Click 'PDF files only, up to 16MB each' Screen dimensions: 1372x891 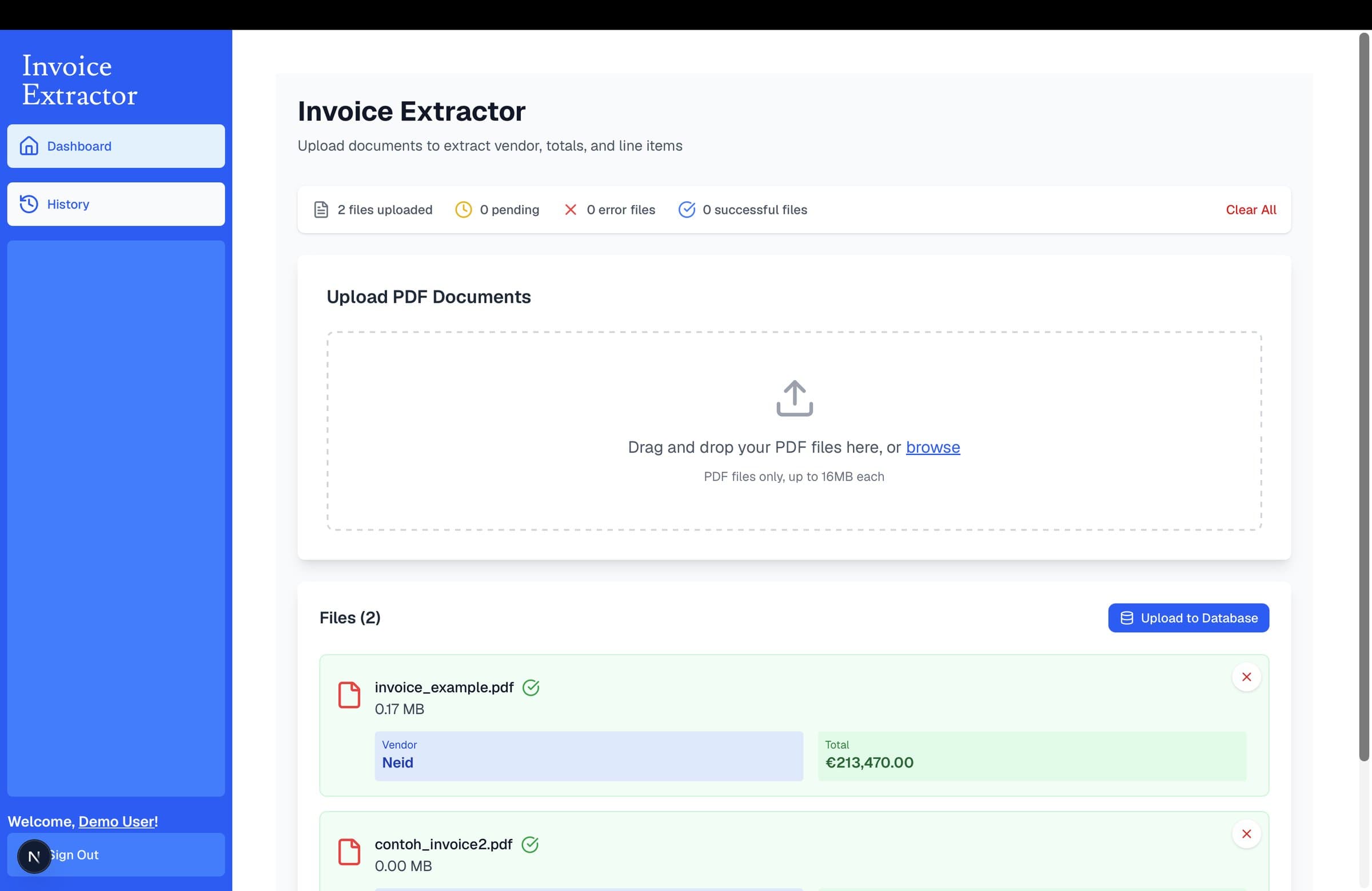pos(794,477)
